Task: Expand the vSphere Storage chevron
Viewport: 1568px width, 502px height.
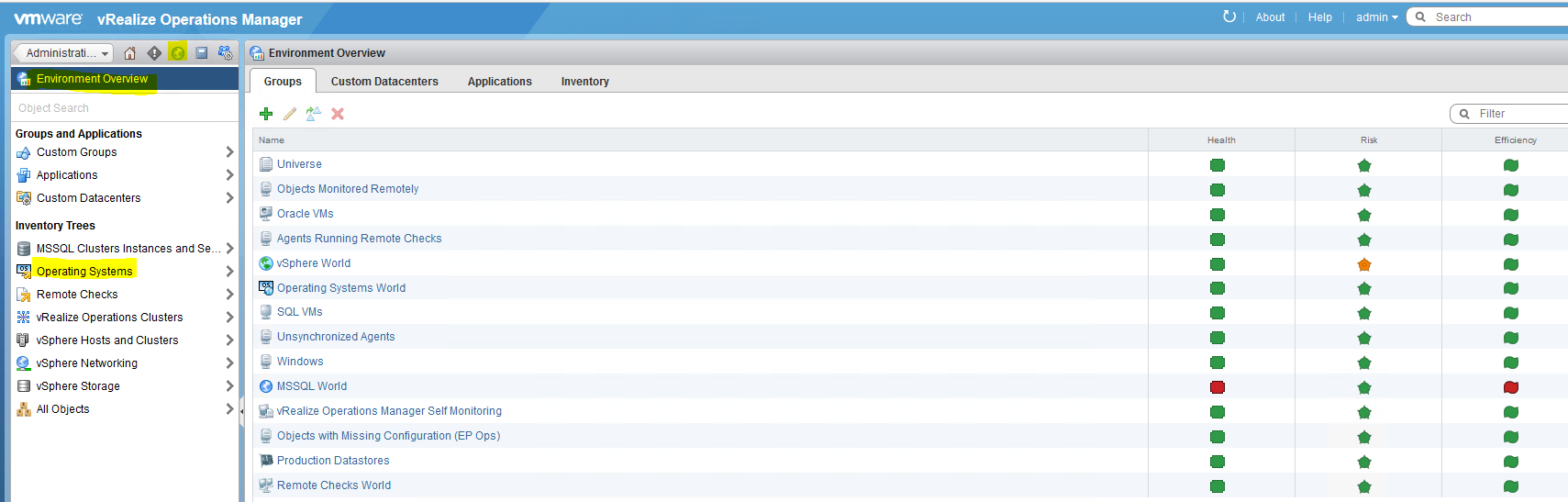Action: point(229,386)
